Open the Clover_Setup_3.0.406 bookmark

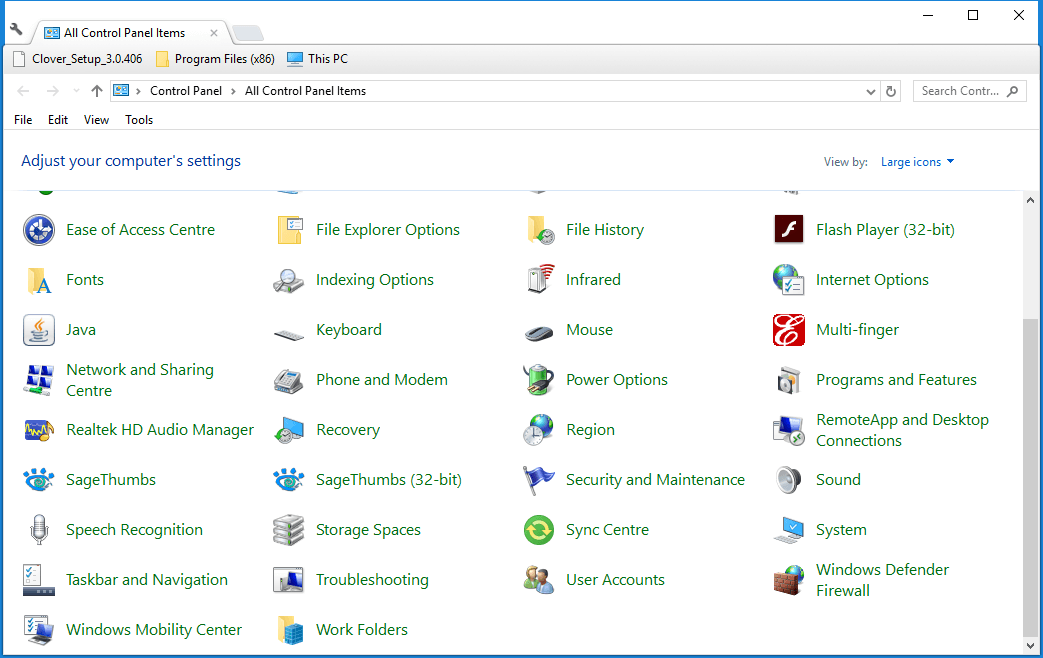78,59
